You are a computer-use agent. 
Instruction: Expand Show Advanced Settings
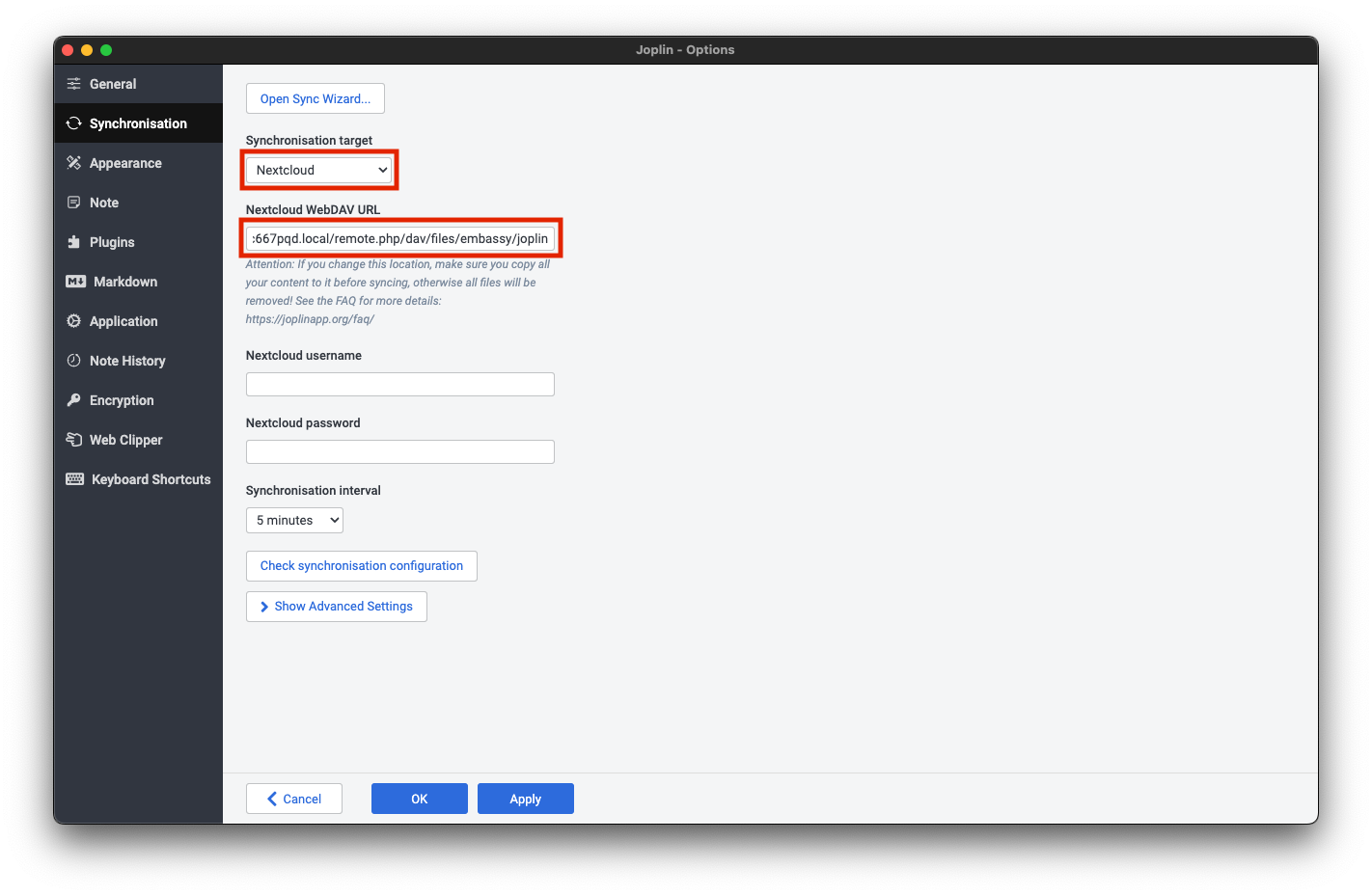[336, 607]
